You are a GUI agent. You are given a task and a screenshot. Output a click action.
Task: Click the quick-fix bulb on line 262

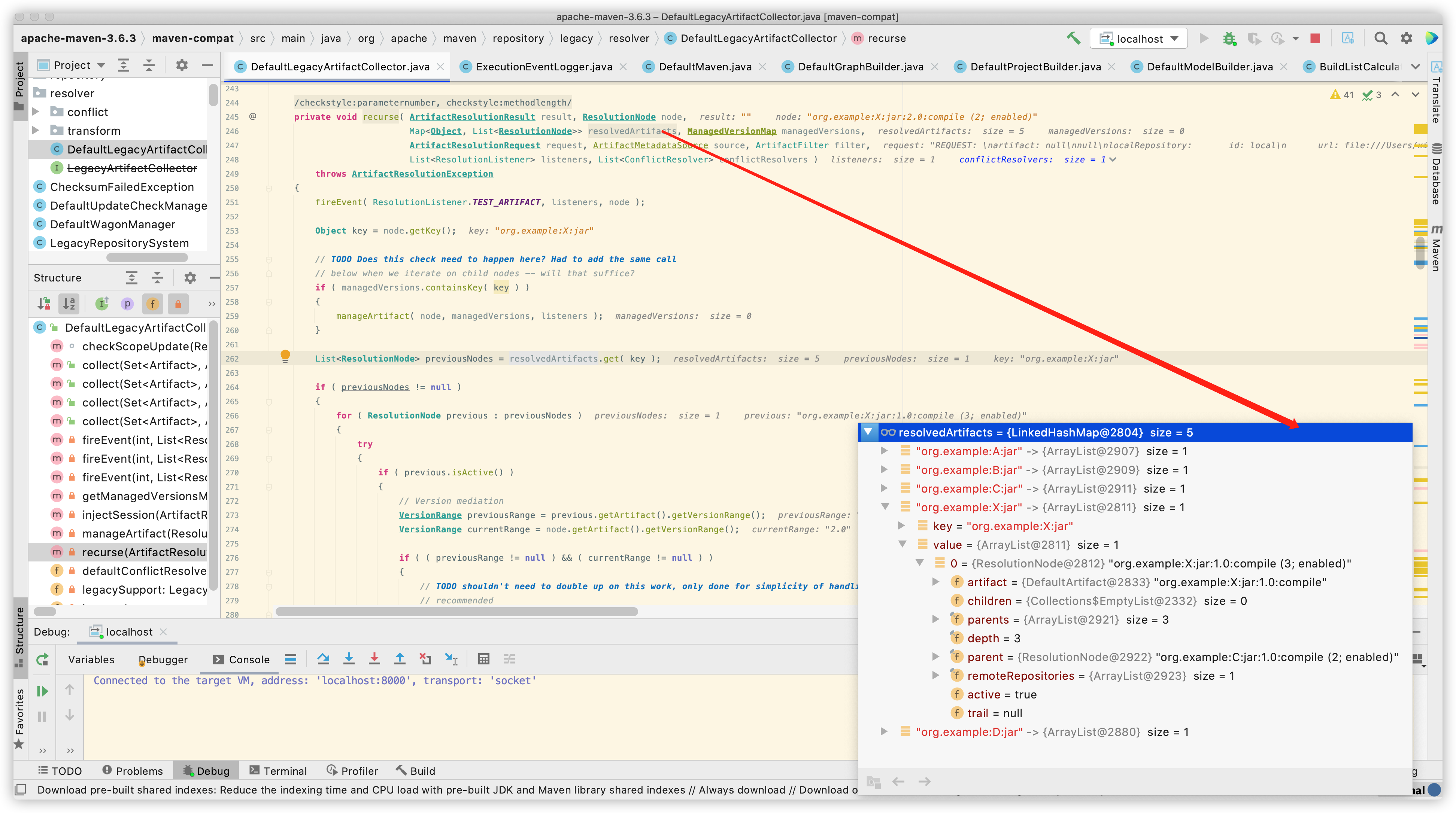pos(285,356)
